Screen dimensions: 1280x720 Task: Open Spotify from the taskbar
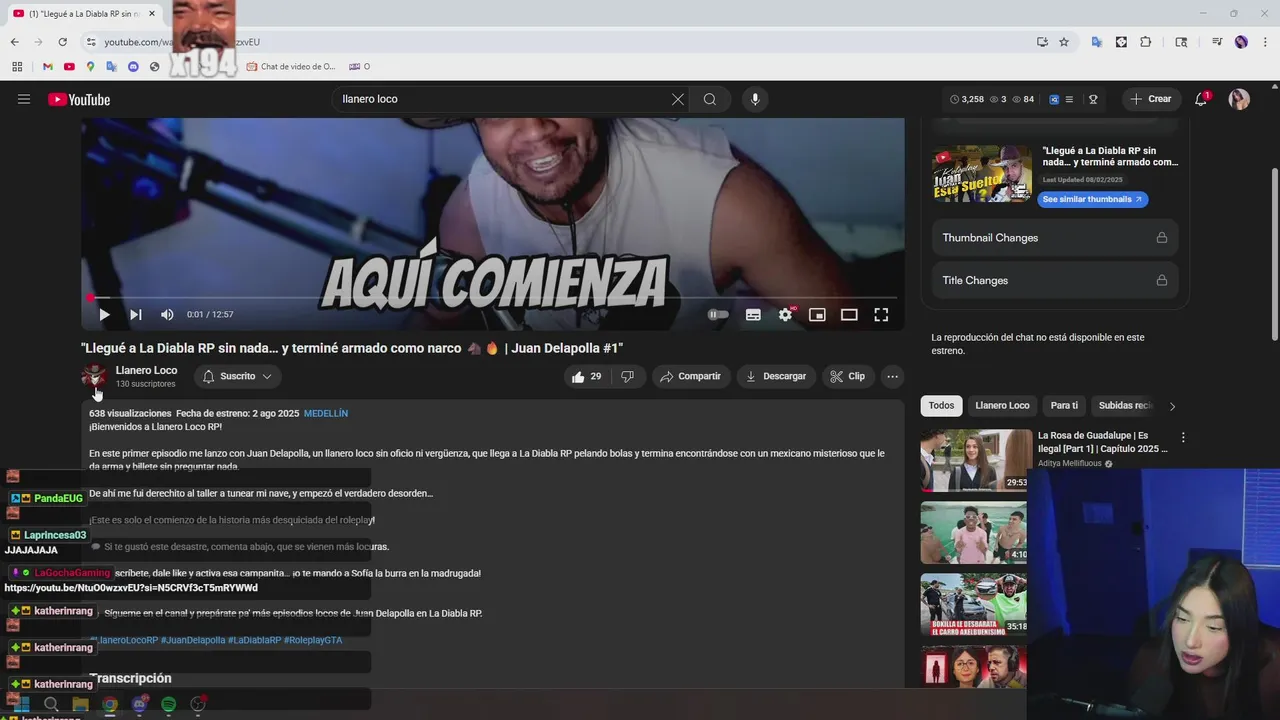coord(168,704)
